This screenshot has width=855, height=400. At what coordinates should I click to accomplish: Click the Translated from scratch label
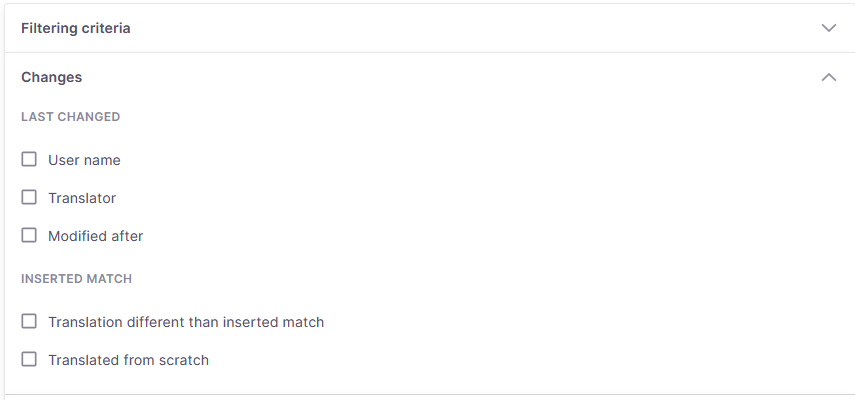[128, 360]
